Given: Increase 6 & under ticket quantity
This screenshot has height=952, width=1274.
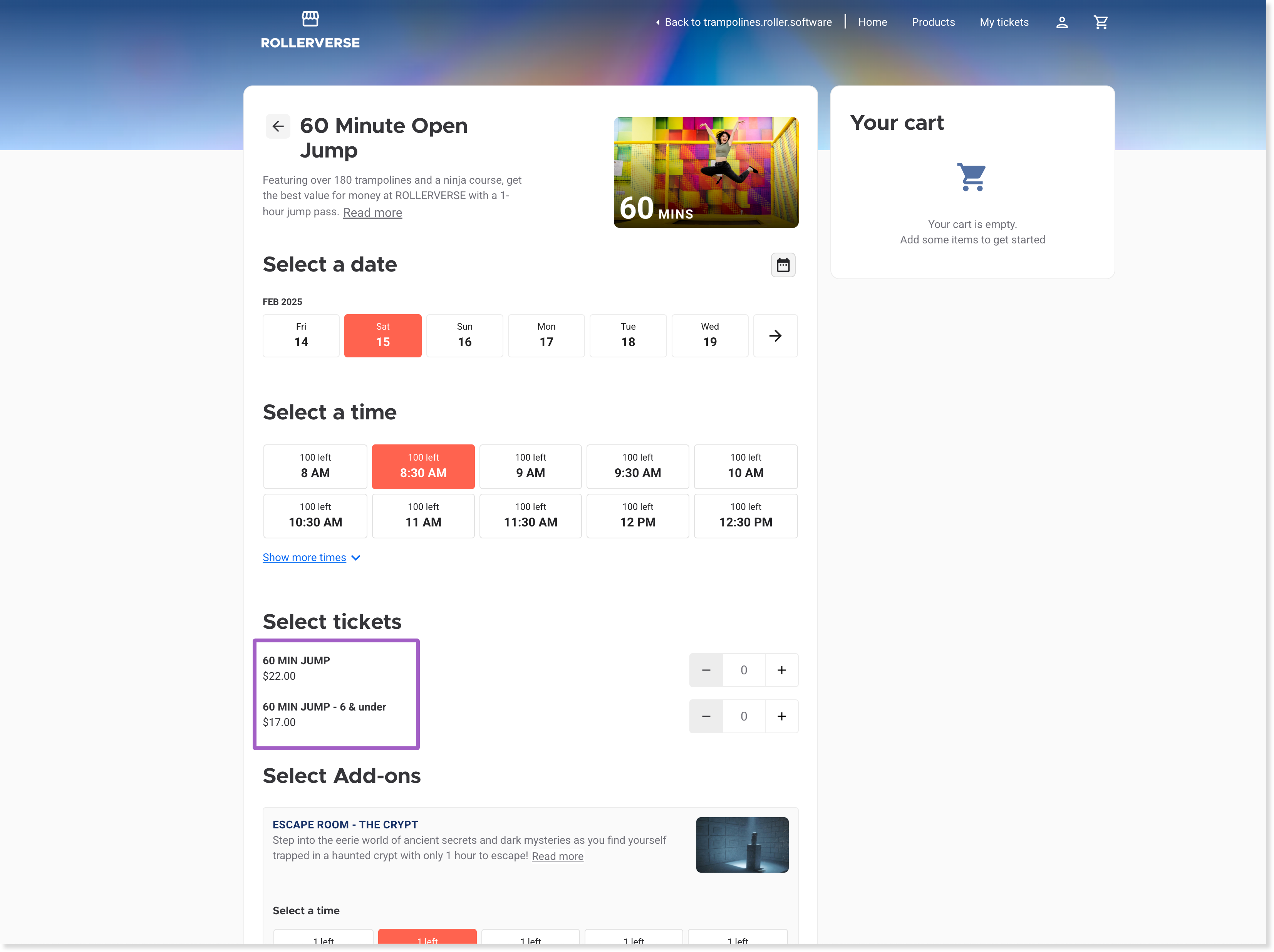Looking at the screenshot, I should [x=781, y=716].
